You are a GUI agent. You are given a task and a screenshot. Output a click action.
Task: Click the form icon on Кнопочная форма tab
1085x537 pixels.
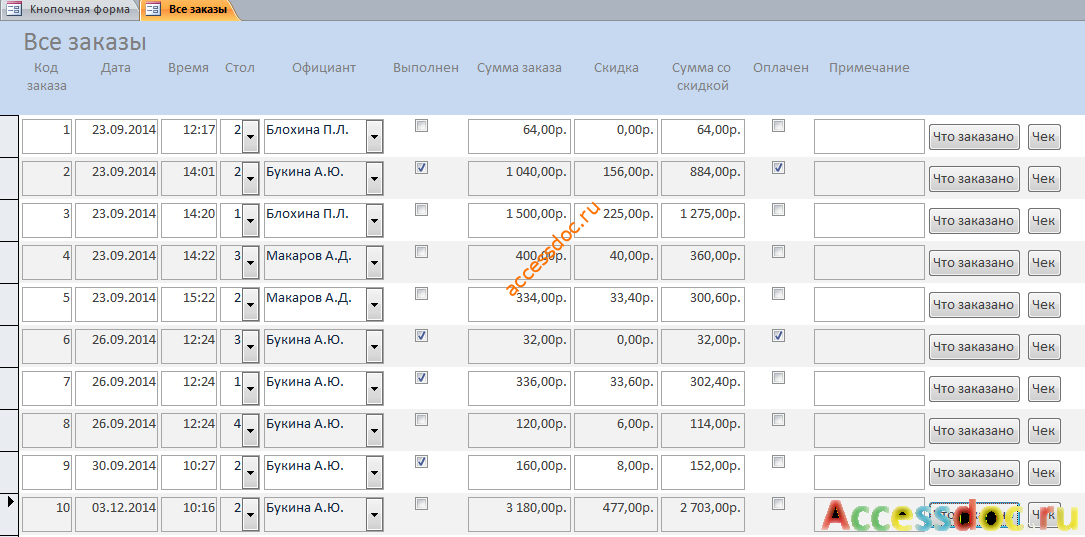[x=14, y=10]
